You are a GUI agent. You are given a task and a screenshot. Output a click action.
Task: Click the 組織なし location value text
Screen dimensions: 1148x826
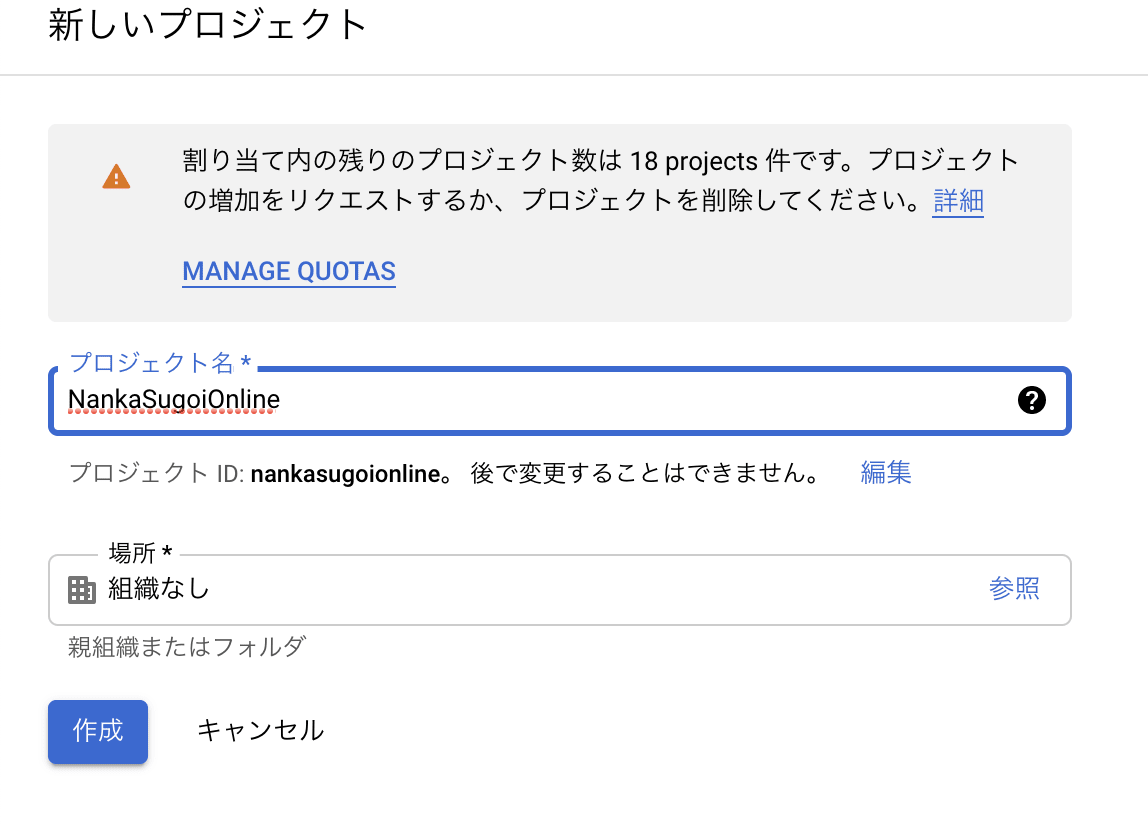[x=159, y=589]
